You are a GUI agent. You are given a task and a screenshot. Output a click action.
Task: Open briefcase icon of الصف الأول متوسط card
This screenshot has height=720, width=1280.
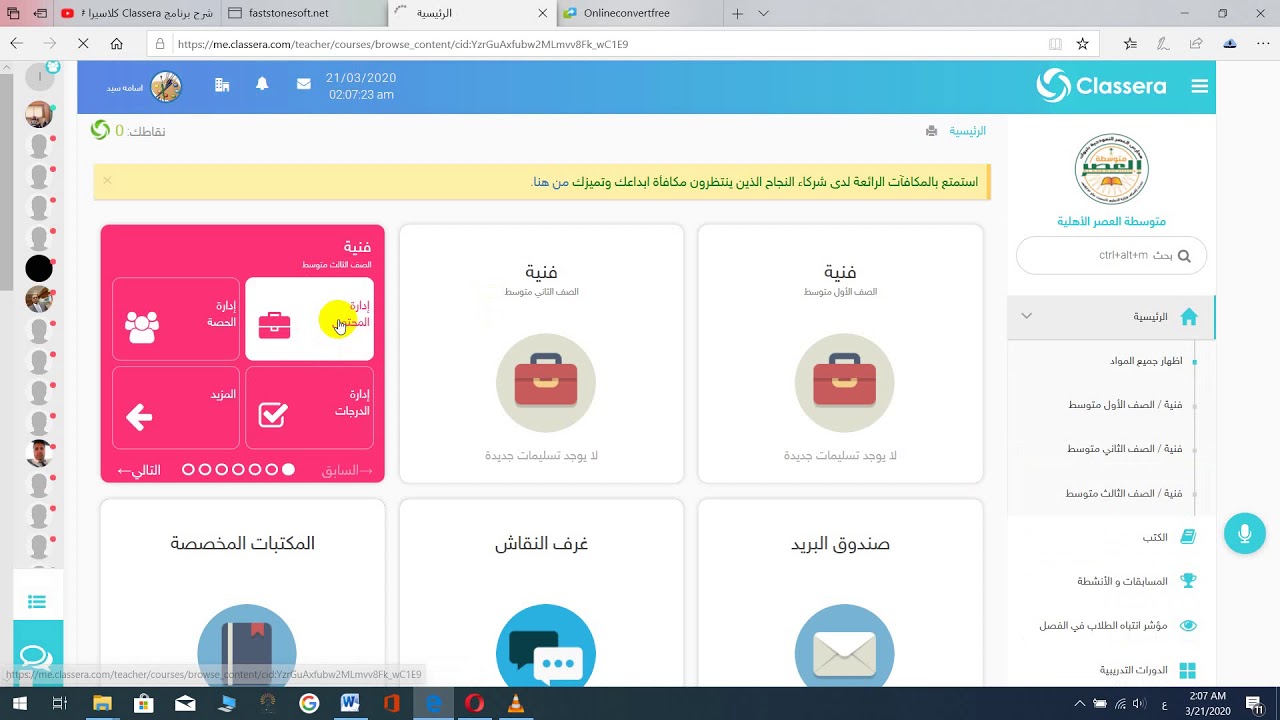(844, 383)
